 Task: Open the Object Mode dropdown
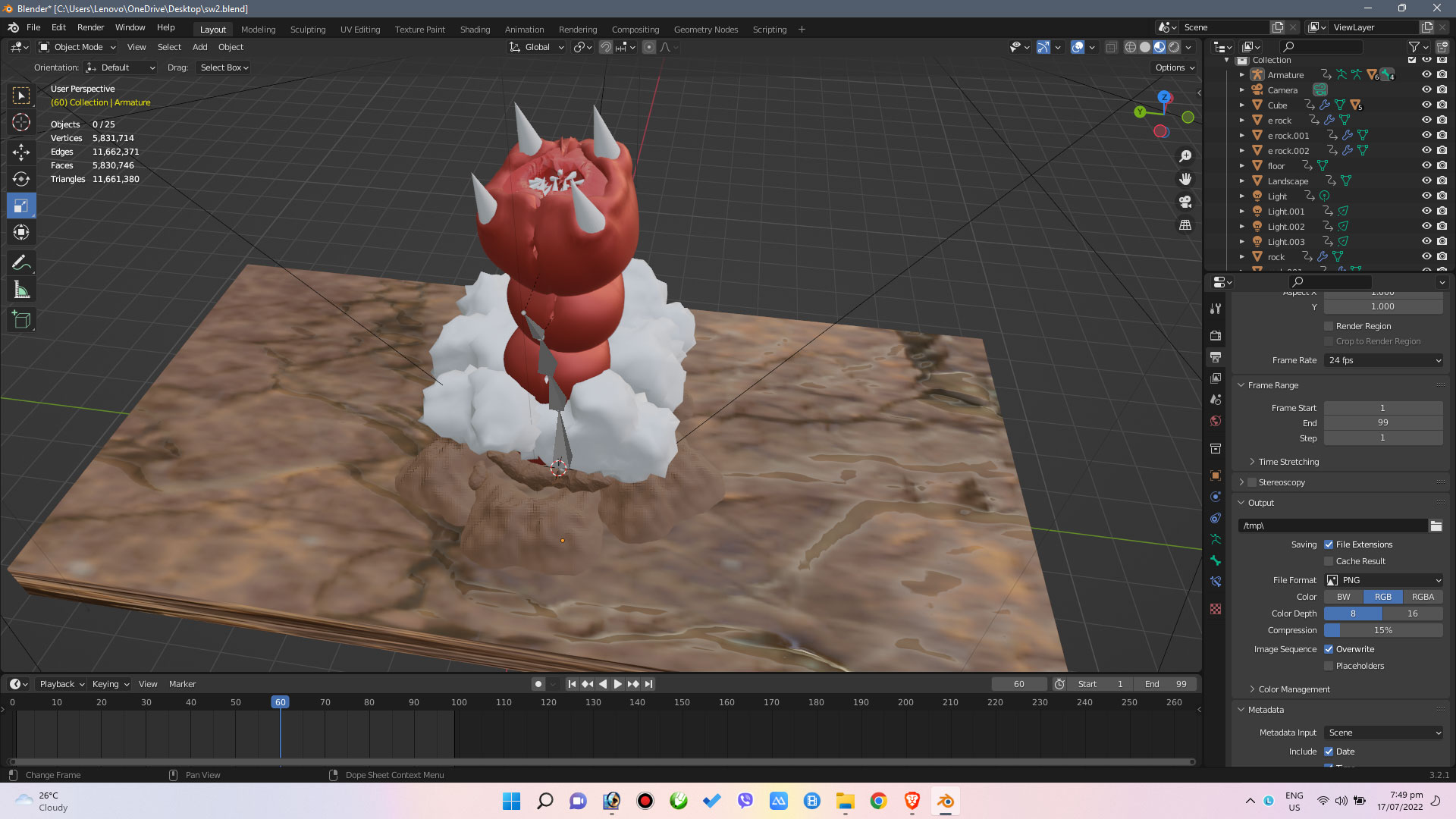[77, 47]
